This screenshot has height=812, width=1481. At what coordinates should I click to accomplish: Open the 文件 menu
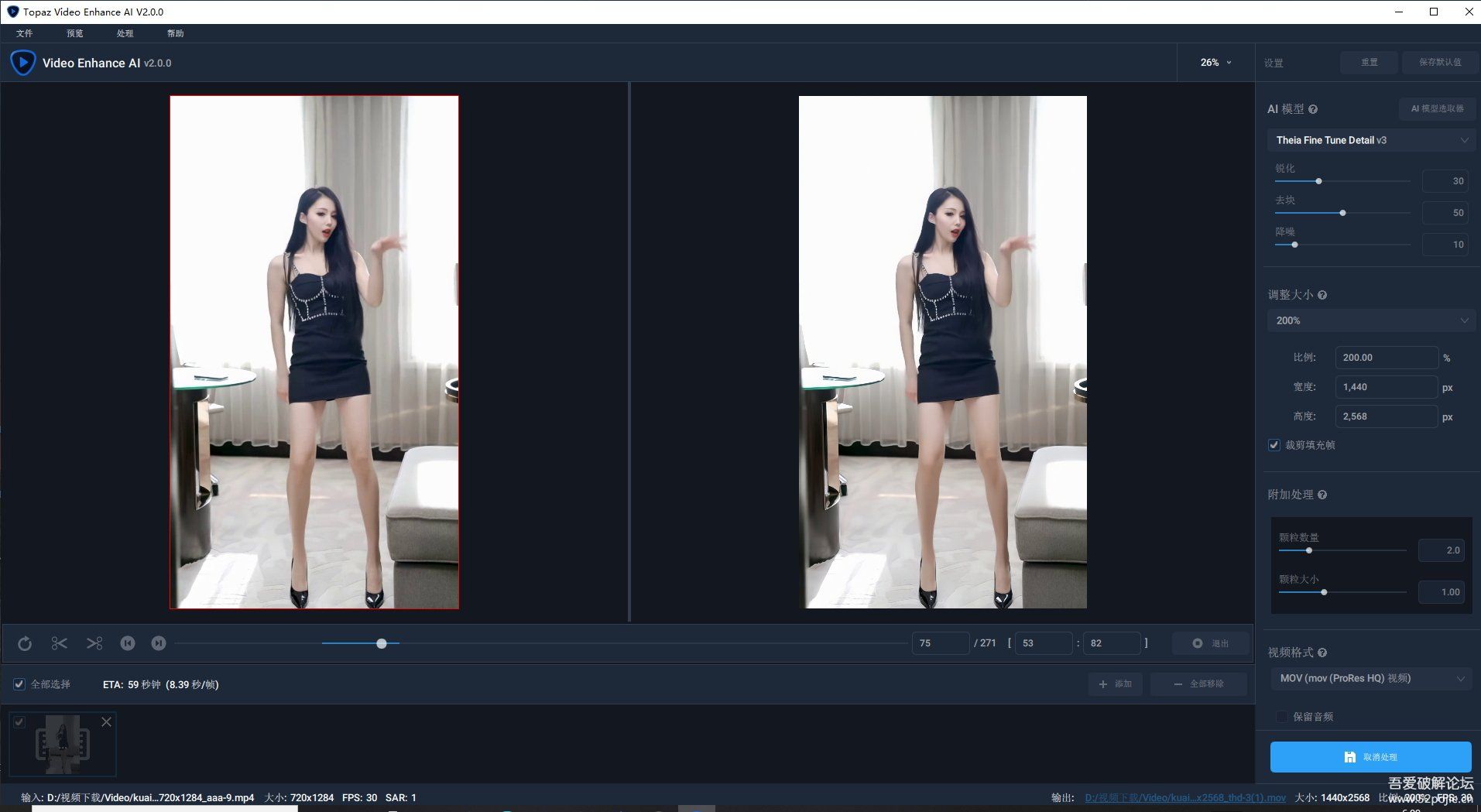(x=24, y=33)
